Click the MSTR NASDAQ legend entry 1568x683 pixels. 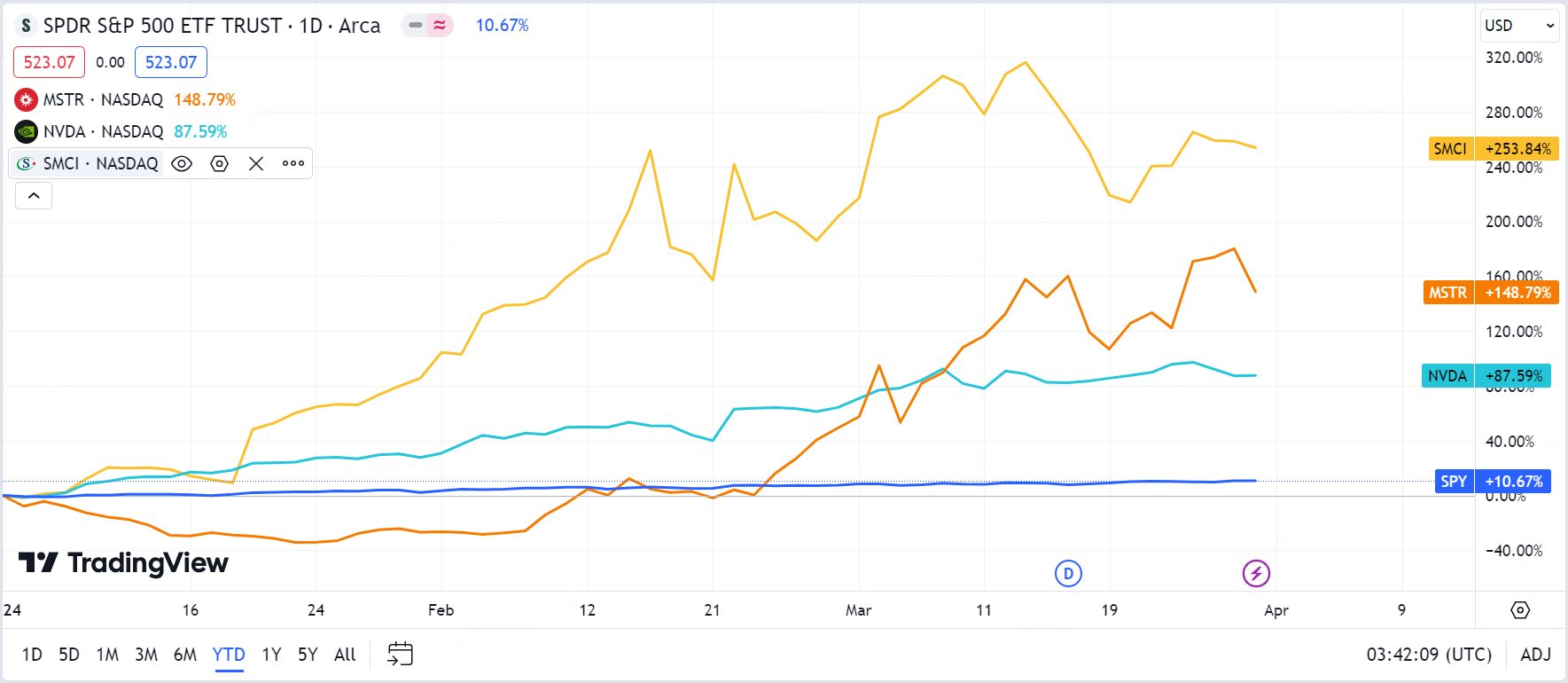(103, 99)
